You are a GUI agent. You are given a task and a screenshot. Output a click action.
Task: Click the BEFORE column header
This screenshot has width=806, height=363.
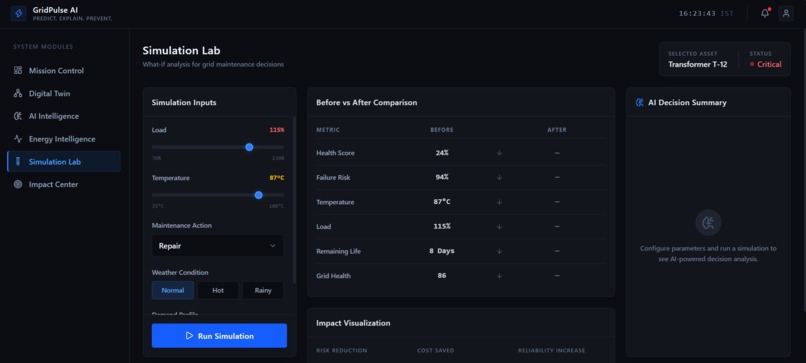click(x=442, y=130)
